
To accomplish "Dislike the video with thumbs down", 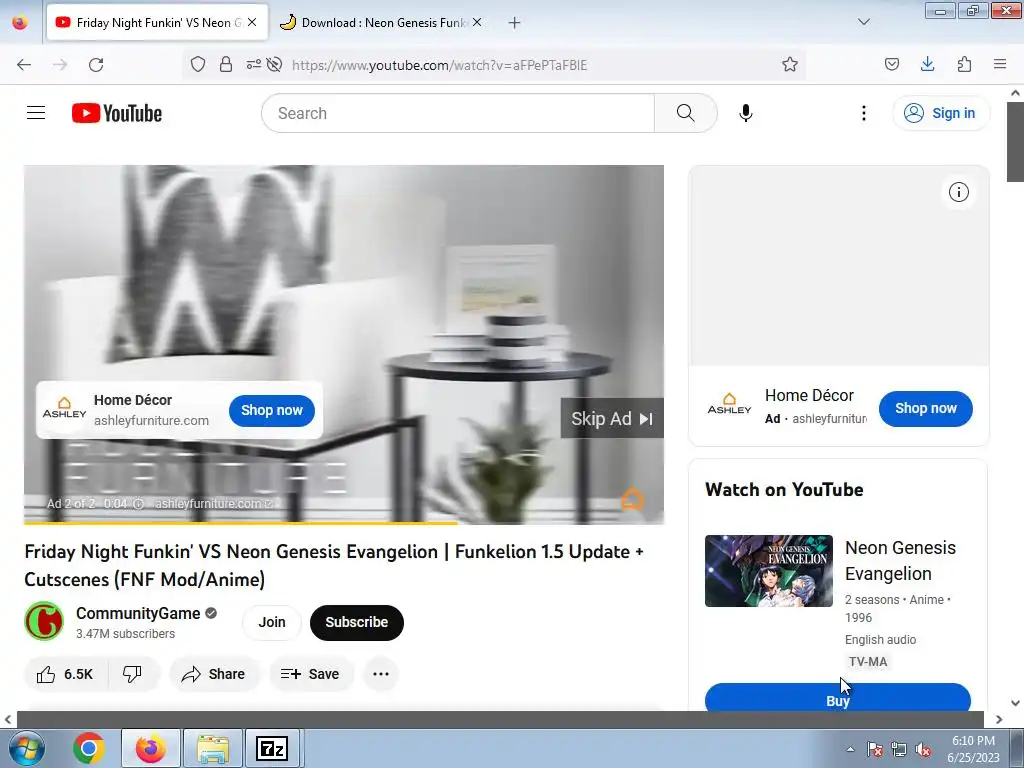I will 133,674.
